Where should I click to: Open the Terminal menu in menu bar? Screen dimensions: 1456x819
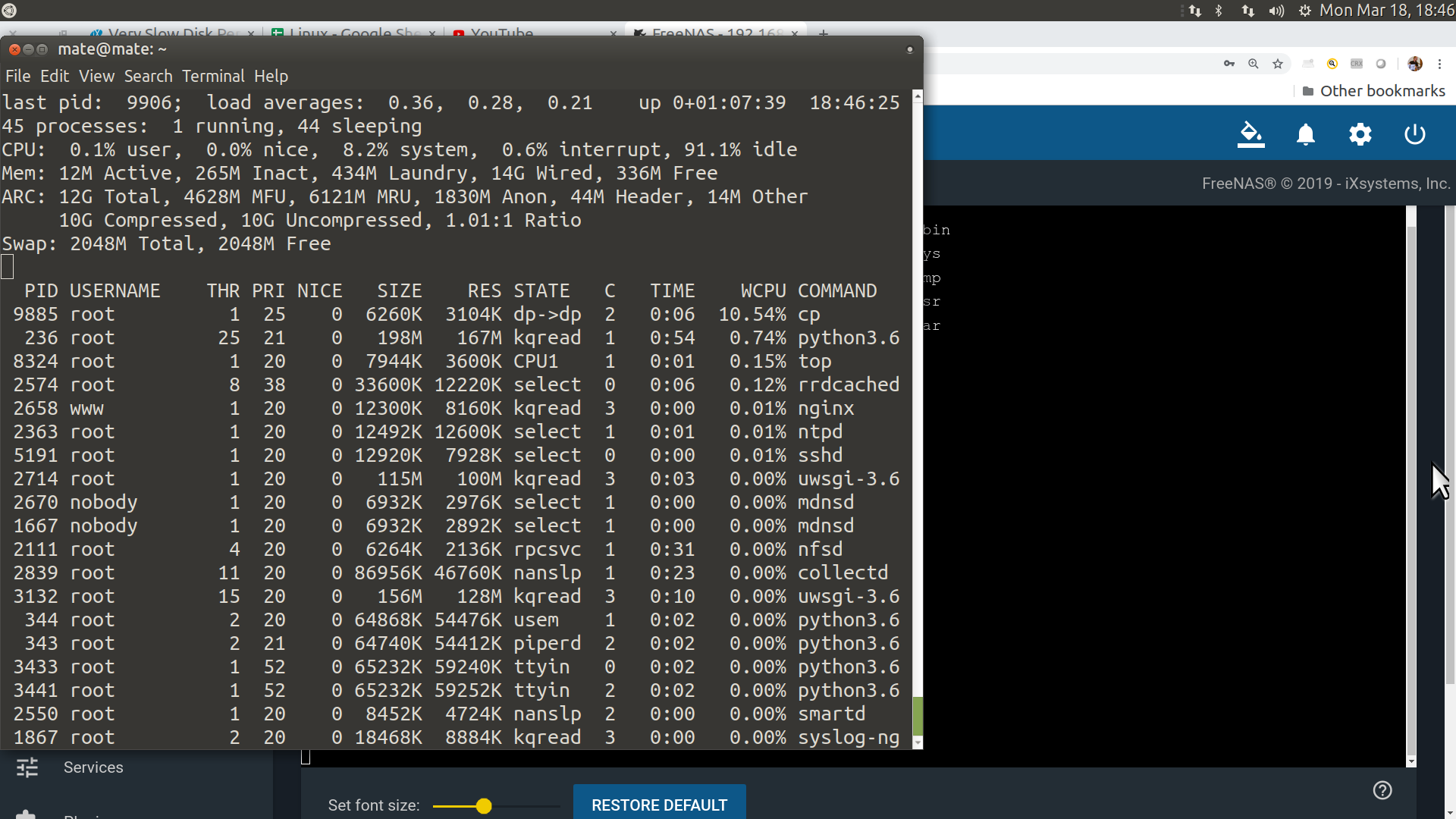tap(213, 77)
